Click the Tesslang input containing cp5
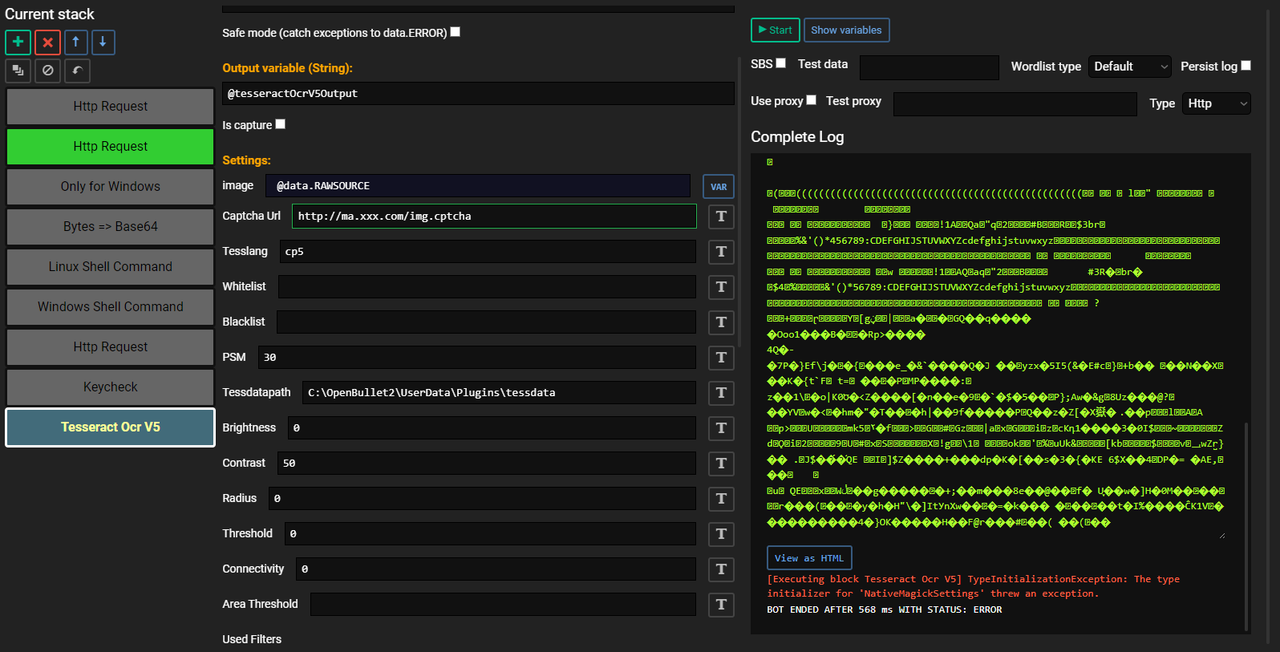The width and height of the screenshot is (1280, 652). pyautogui.click(x=486, y=252)
